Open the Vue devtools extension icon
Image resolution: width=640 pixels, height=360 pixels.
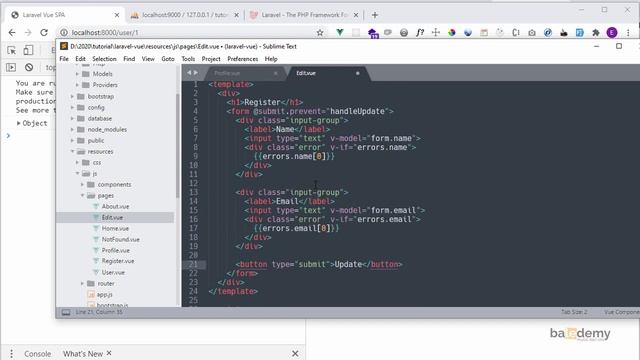point(340,32)
